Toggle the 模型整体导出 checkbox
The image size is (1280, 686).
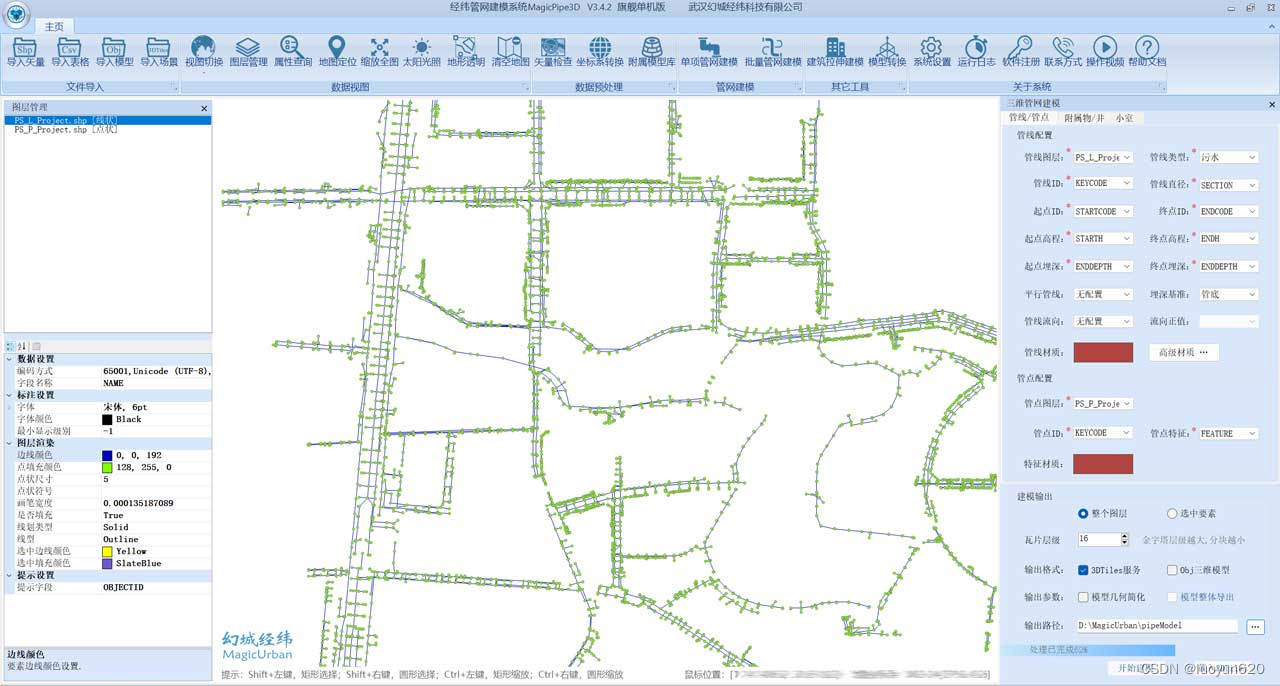(1172, 597)
